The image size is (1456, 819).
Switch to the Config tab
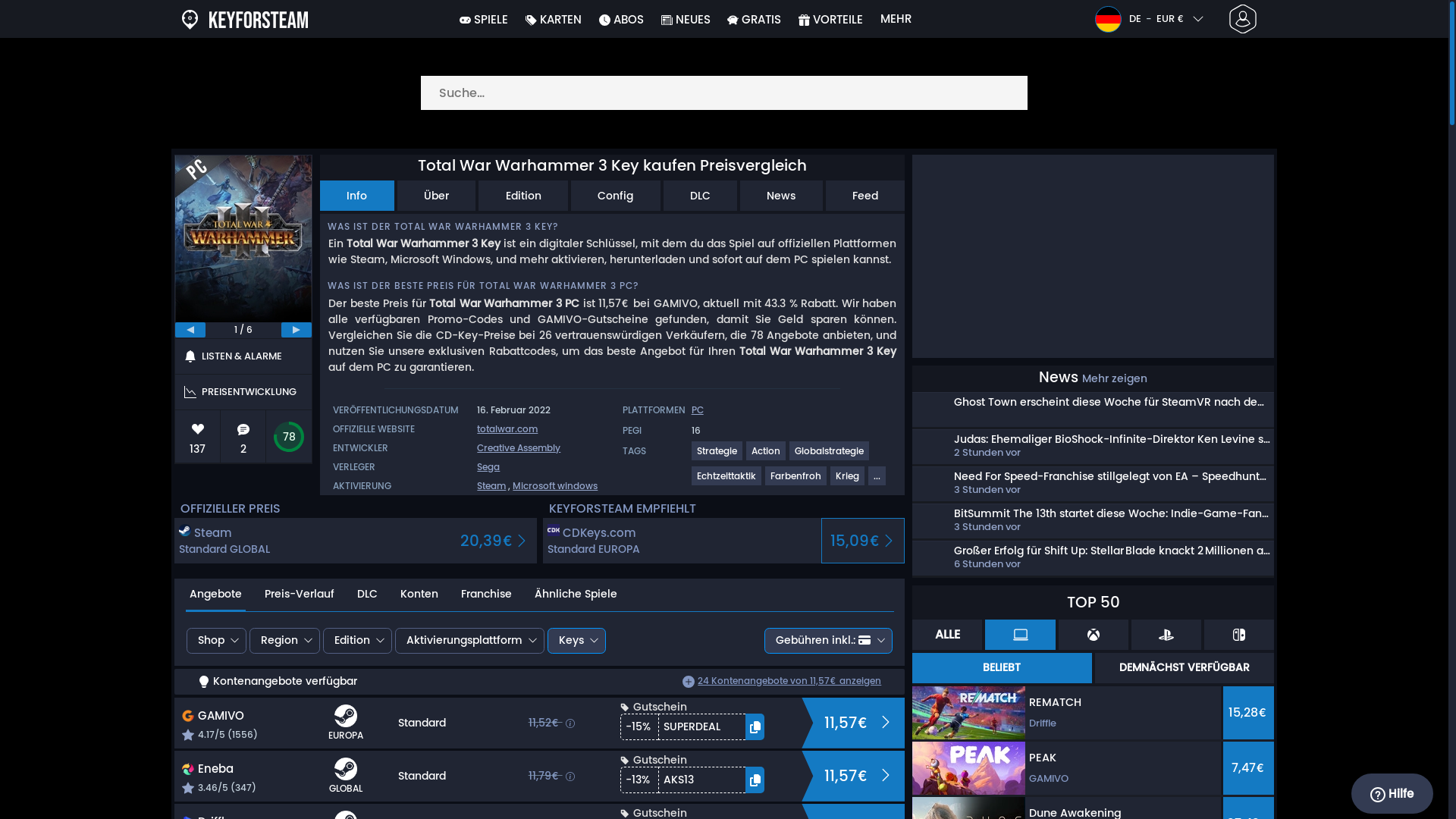615,196
